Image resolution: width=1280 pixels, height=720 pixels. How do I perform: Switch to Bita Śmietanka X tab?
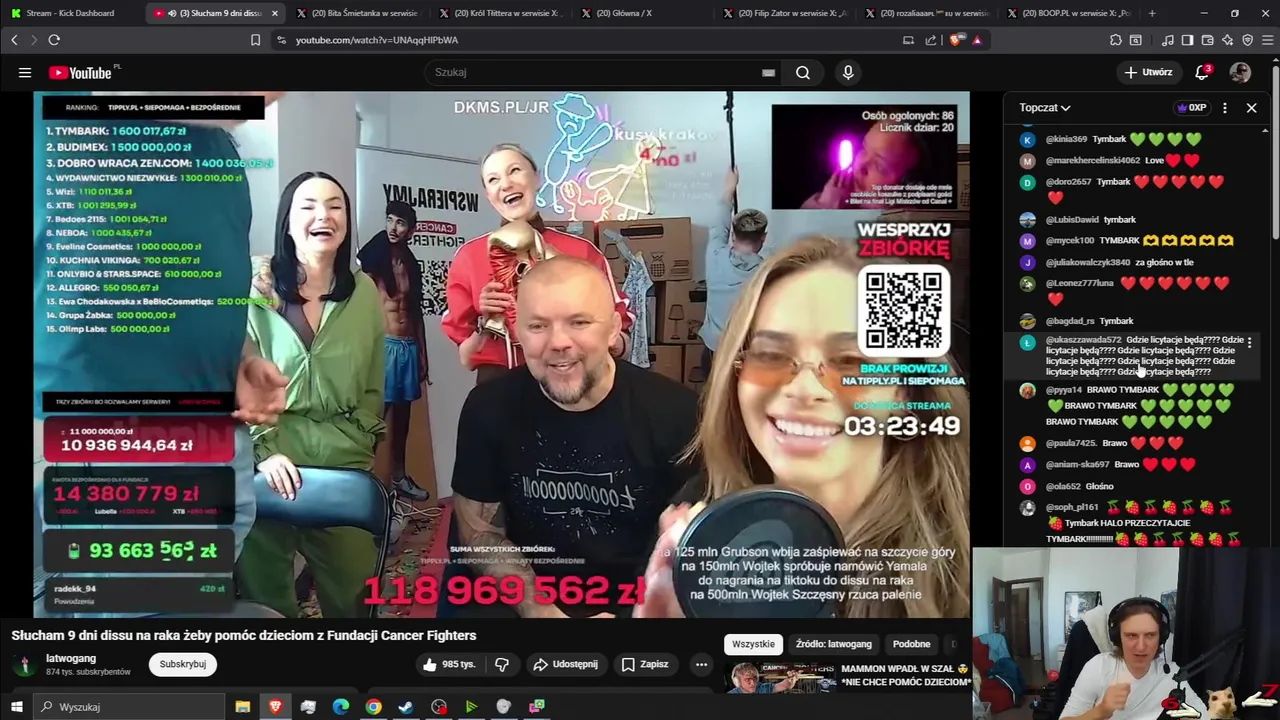click(x=362, y=13)
